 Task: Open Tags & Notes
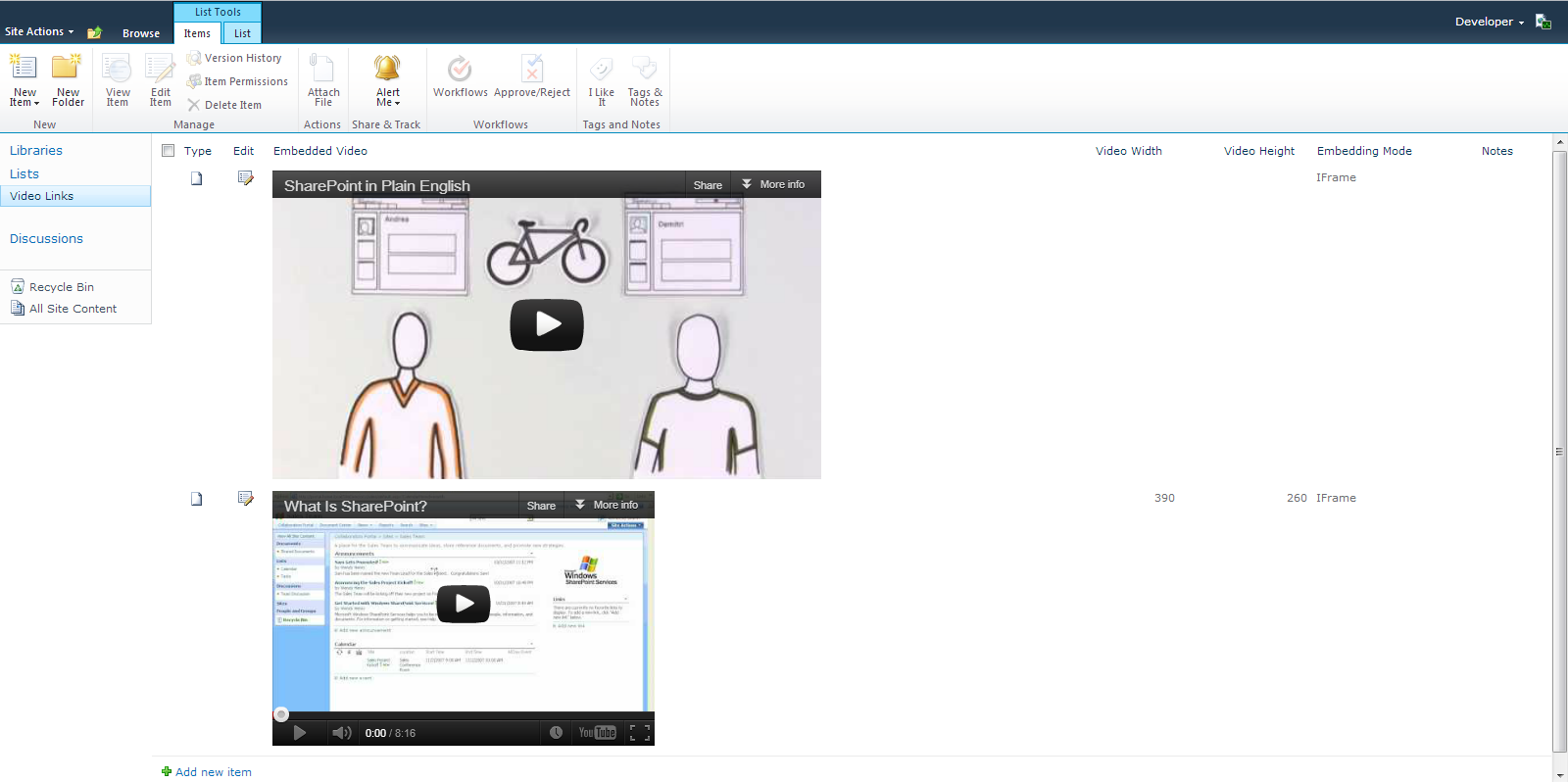645,80
